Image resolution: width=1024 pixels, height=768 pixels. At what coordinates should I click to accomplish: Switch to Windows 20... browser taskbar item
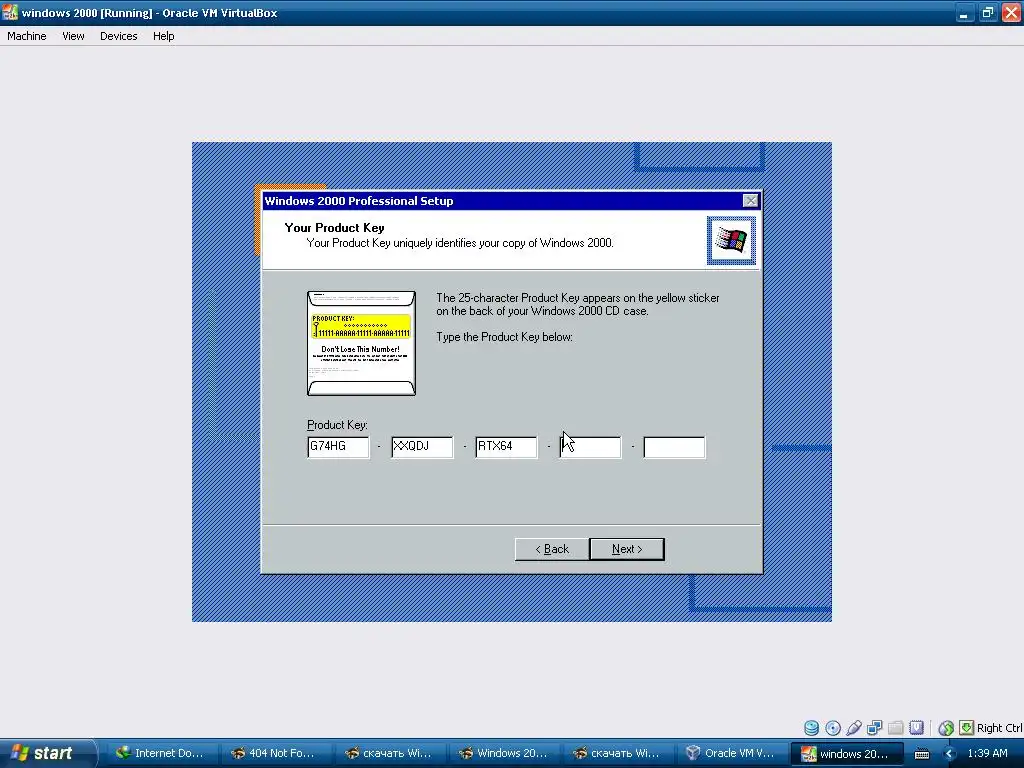pyautogui.click(x=503, y=753)
